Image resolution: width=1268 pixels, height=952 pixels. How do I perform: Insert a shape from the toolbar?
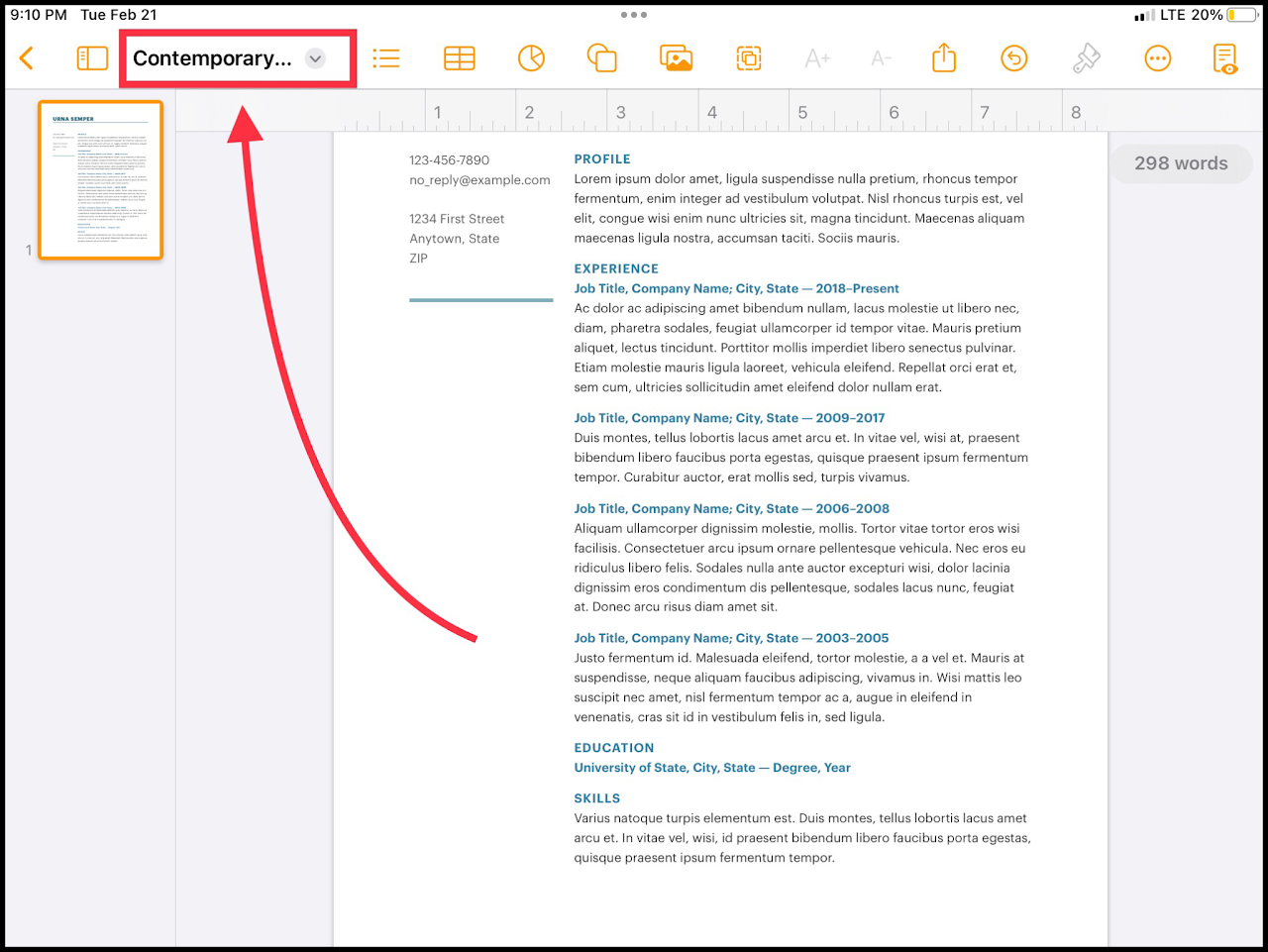tap(602, 58)
